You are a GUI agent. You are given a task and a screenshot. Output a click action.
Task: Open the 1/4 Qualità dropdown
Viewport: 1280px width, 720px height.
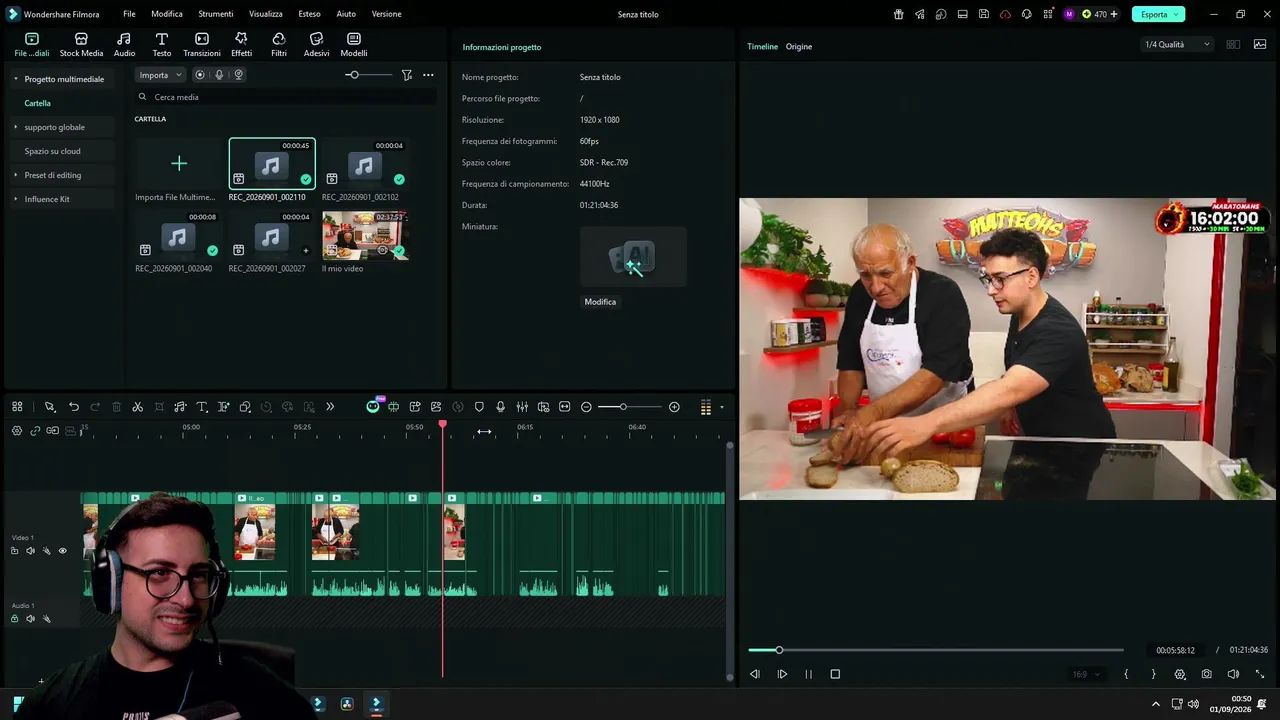pyautogui.click(x=1177, y=44)
